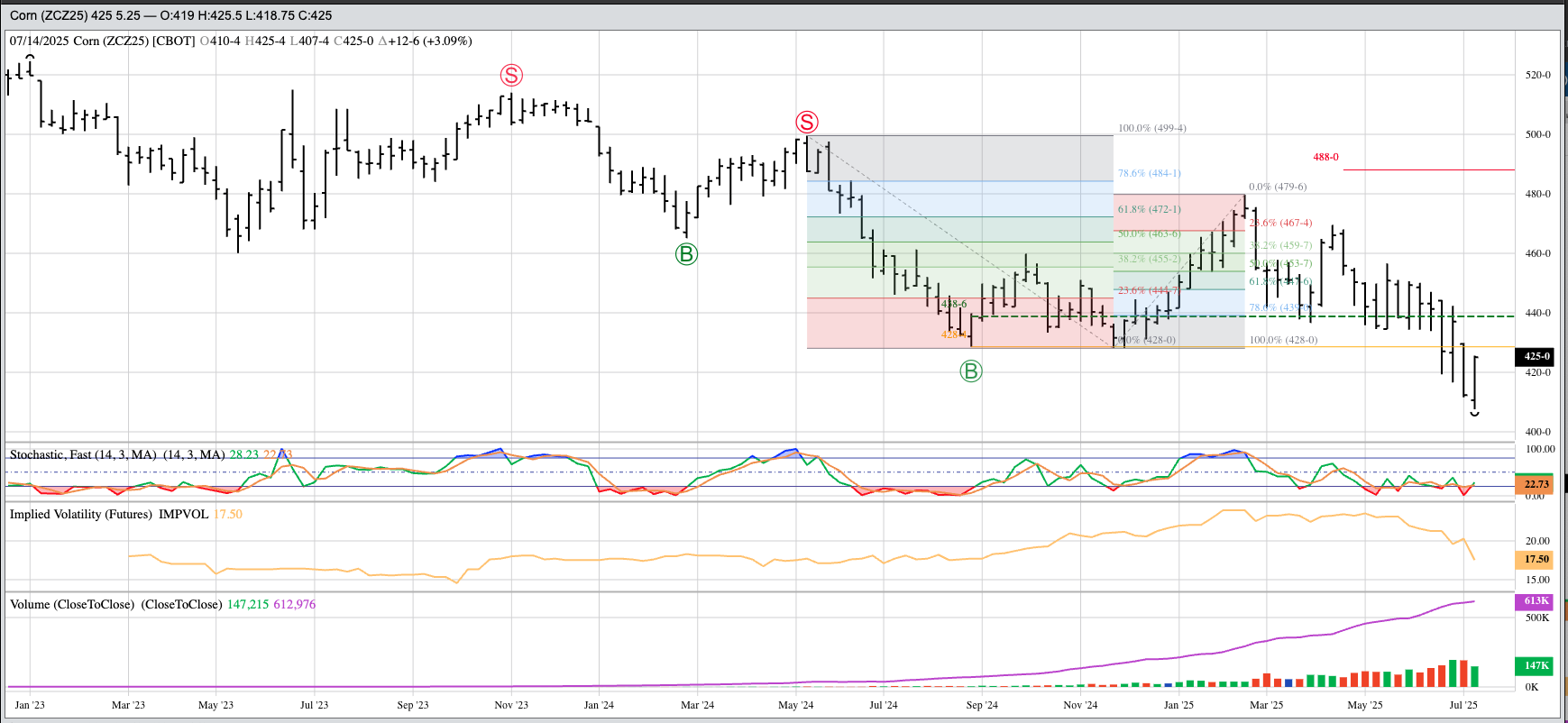Select the green B marker near Sep '24
The image size is (1568, 723).
click(x=970, y=371)
